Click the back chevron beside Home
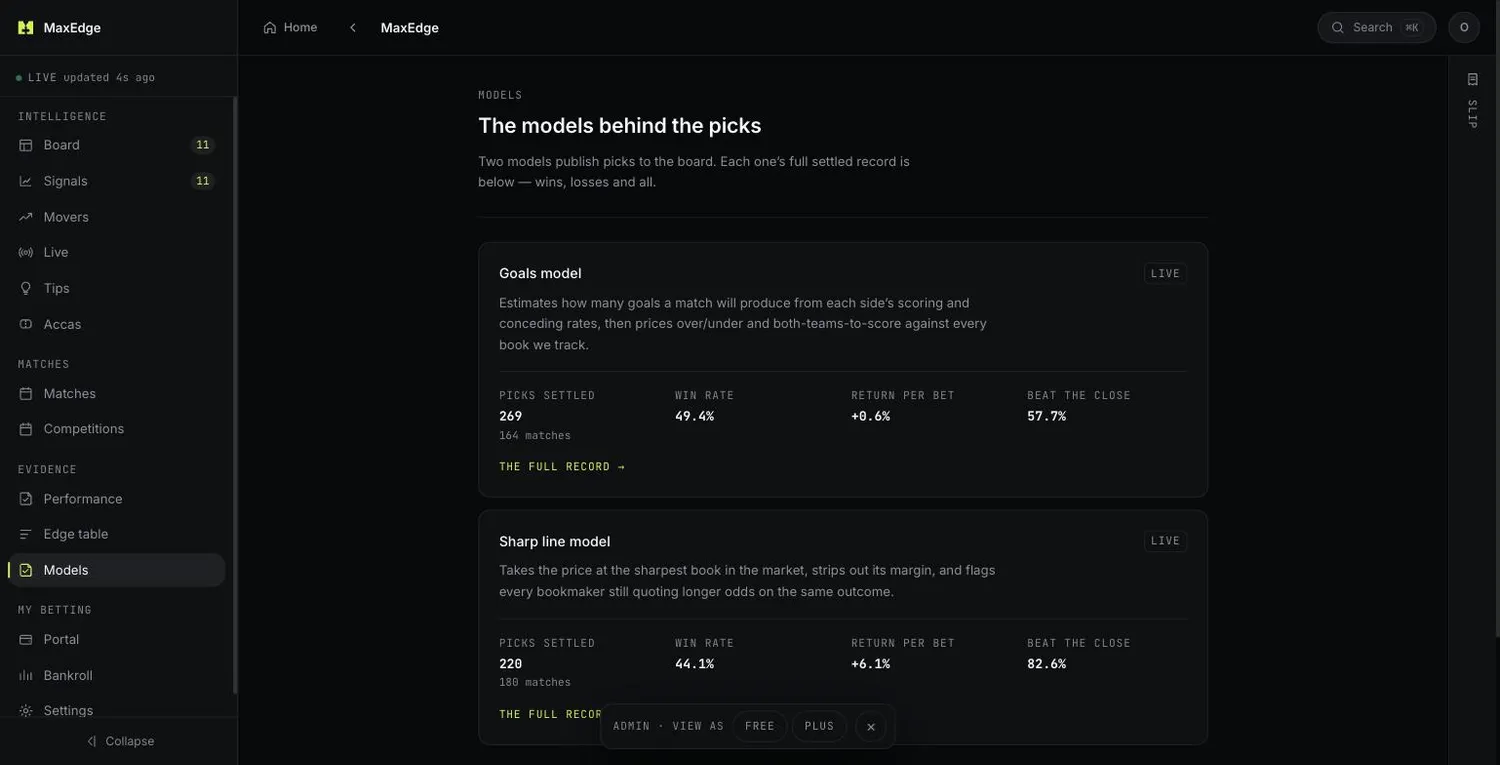This screenshot has height=765, width=1500. point(353,28)
